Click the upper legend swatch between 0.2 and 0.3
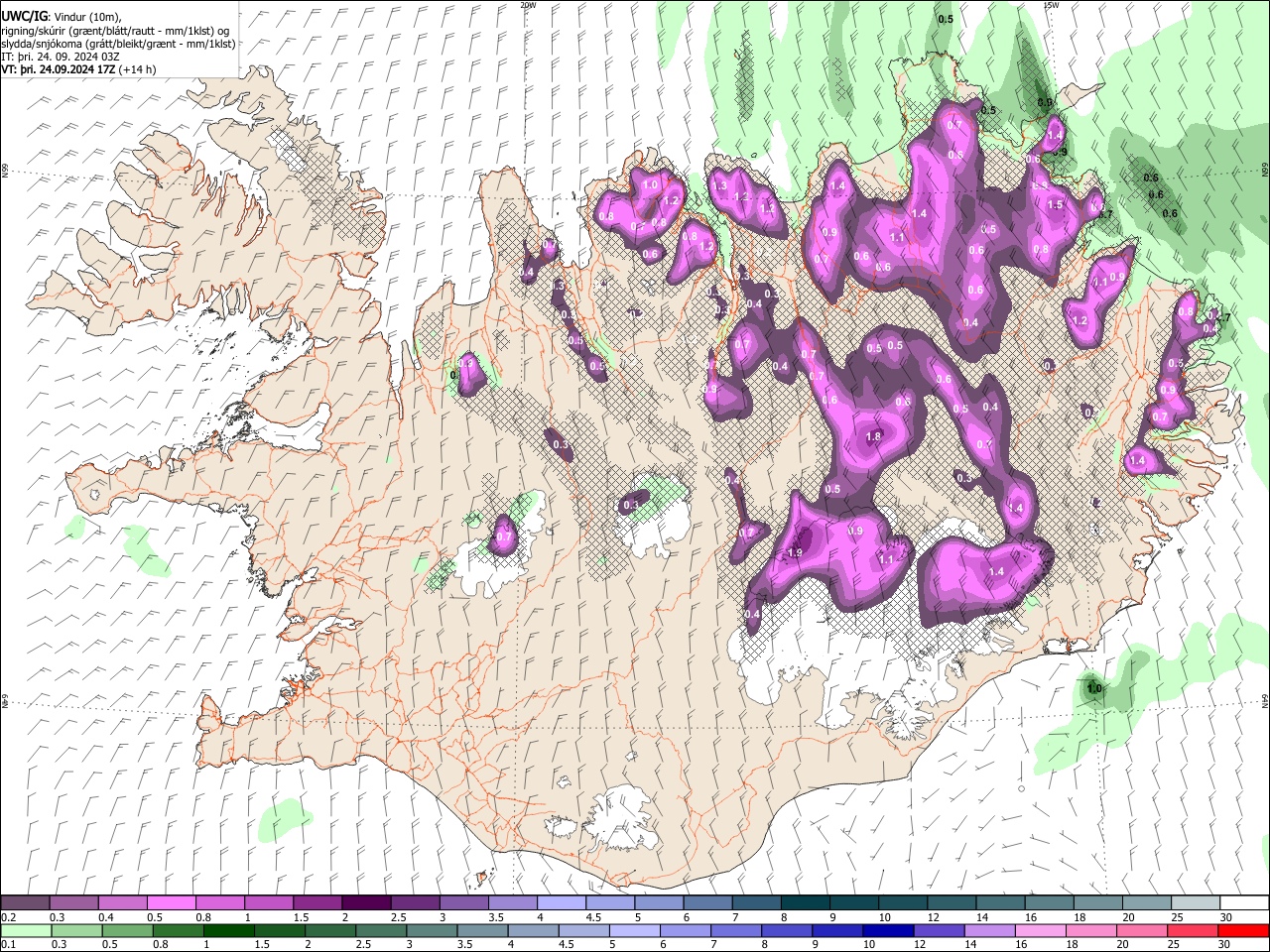 click(25, 903)
